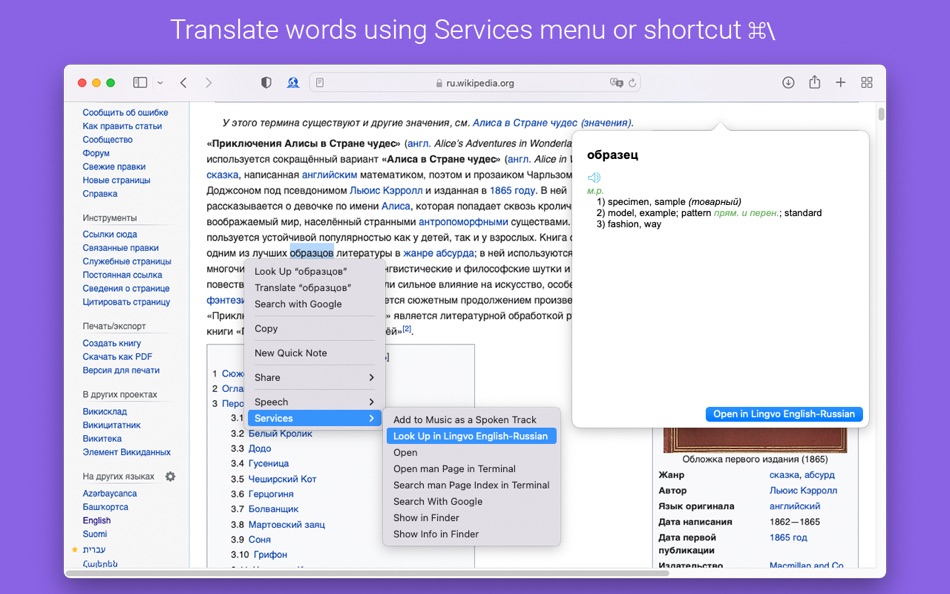Select Show in Finder
This screenshot has width=950, height=594.
click(471, 518)
